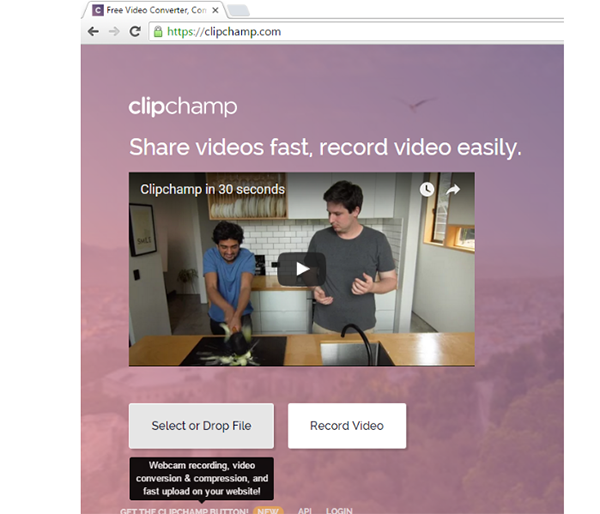
Task: Open a new tab with the blank tab button
Action: (238, 11)
